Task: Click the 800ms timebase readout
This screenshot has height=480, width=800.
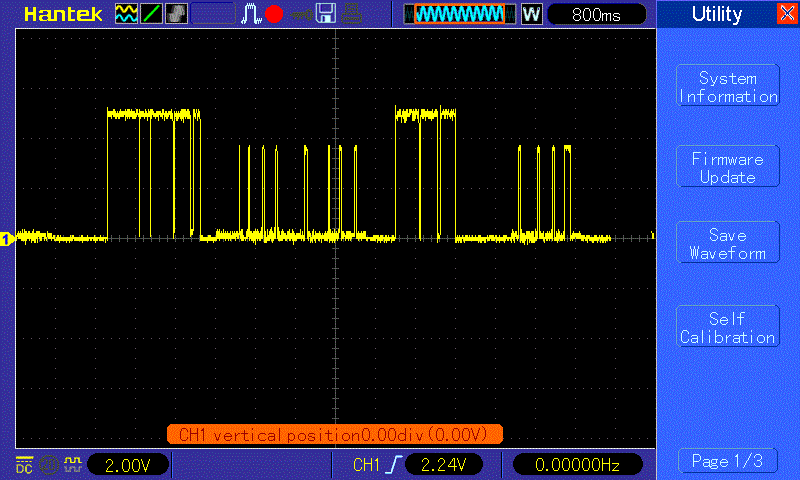Action: [x=596, y=14]
